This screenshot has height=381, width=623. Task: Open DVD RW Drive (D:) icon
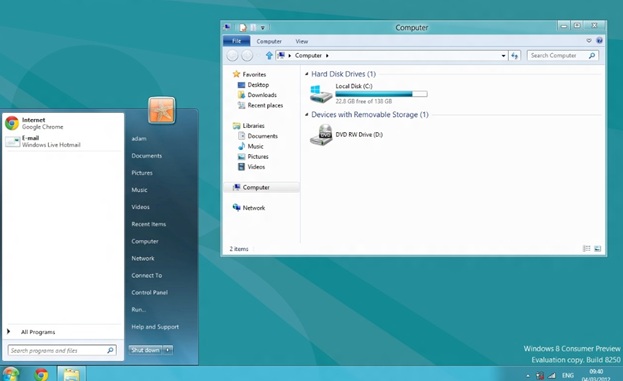click(x=321, y=135)
